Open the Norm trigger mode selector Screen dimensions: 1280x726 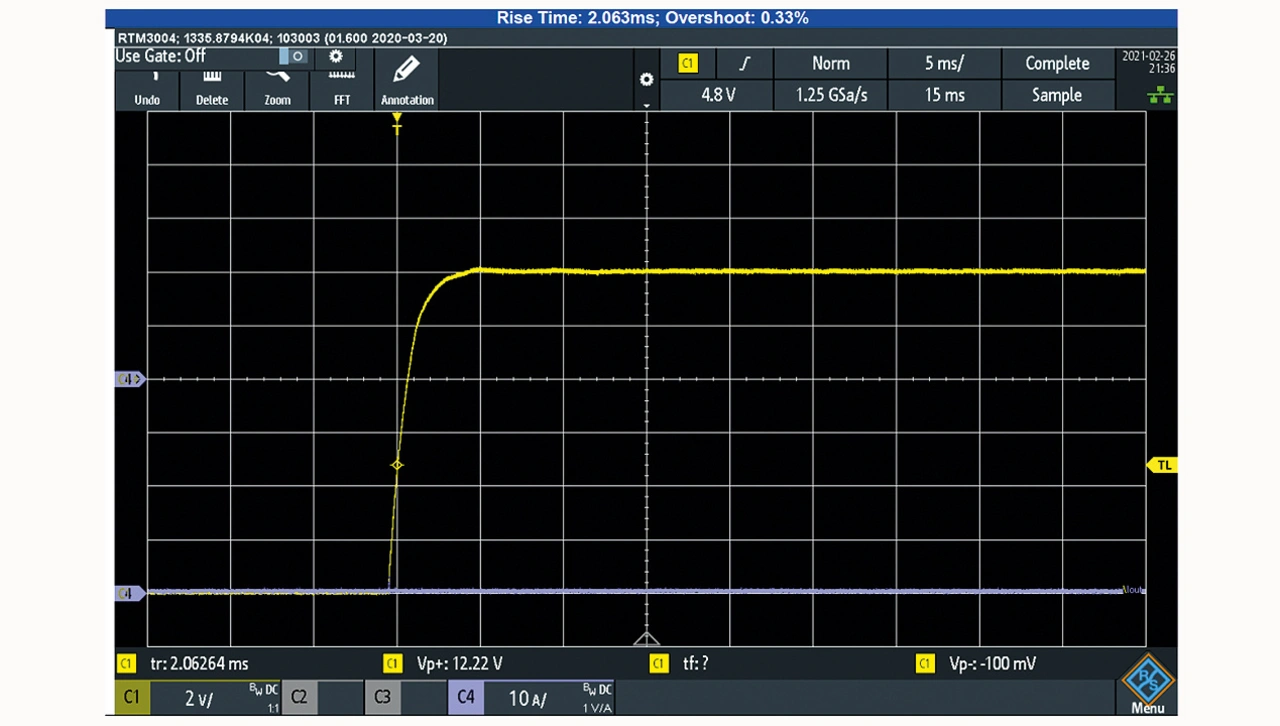(x=830, y=63)
